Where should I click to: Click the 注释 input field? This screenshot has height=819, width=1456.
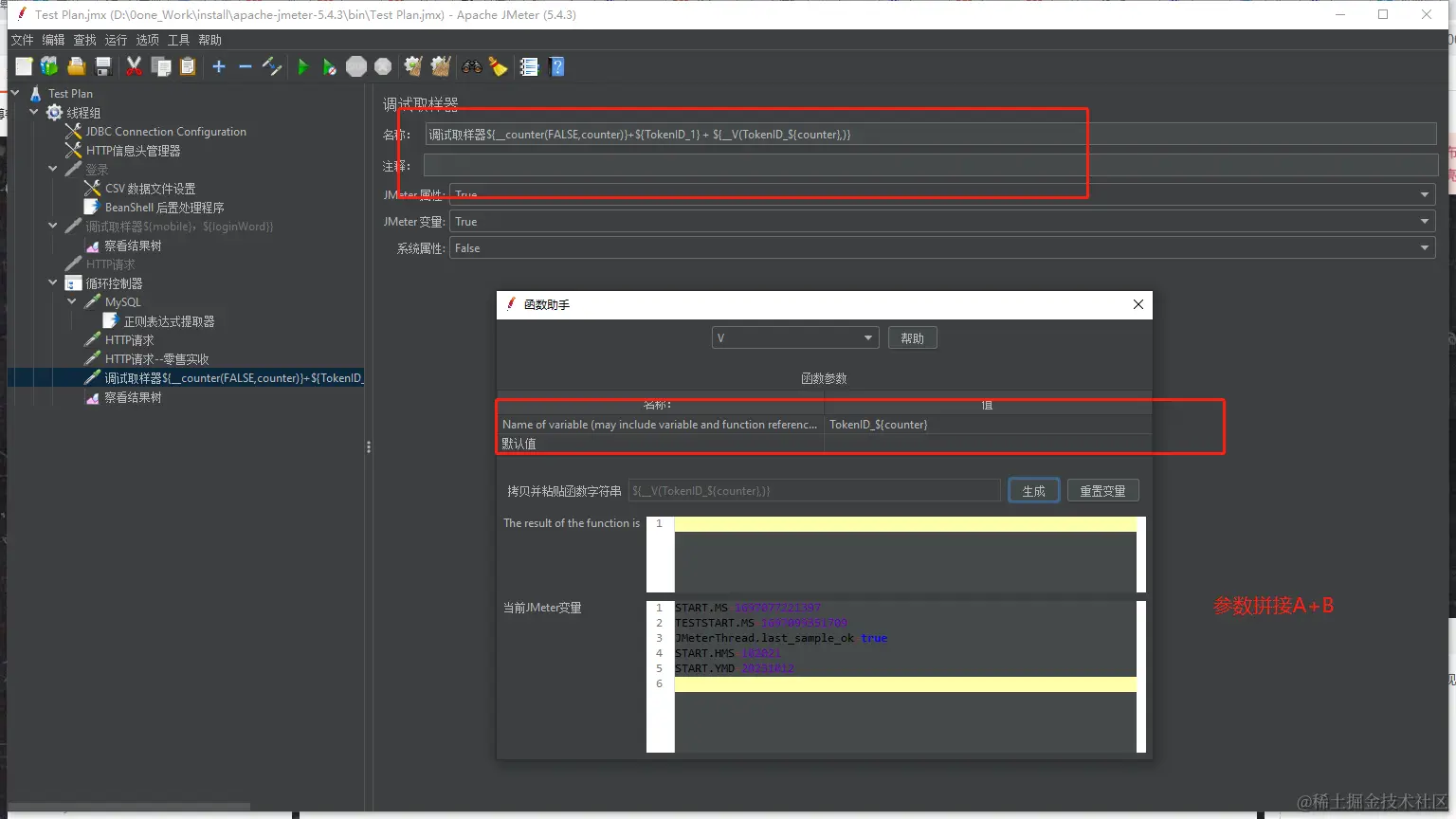tap(931, 166)
